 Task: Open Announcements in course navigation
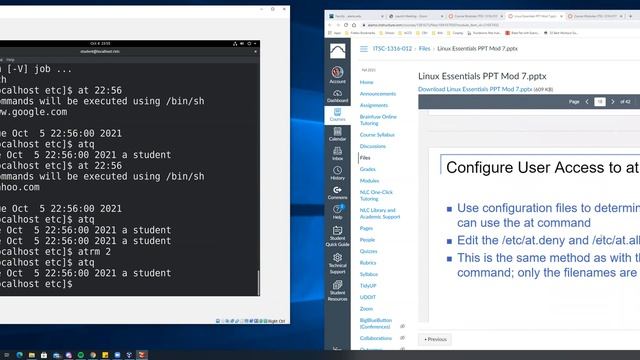coord(378,93)
